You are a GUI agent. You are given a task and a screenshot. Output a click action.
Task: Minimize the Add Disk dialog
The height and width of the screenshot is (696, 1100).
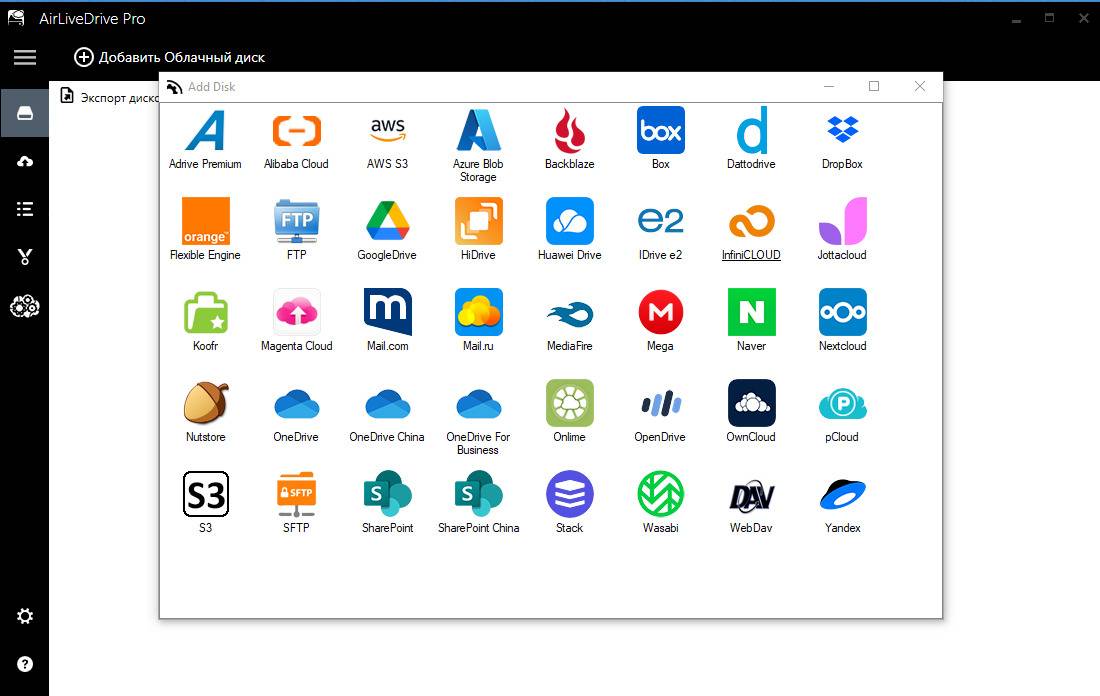pyautogui.click(x=829, y=86)
